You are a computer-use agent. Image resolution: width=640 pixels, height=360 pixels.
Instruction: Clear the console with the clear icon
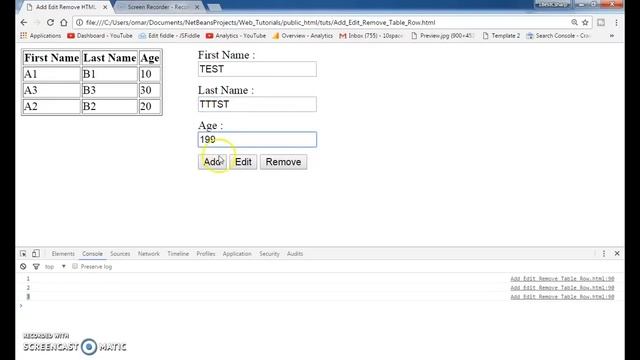(x=23, y=267)
